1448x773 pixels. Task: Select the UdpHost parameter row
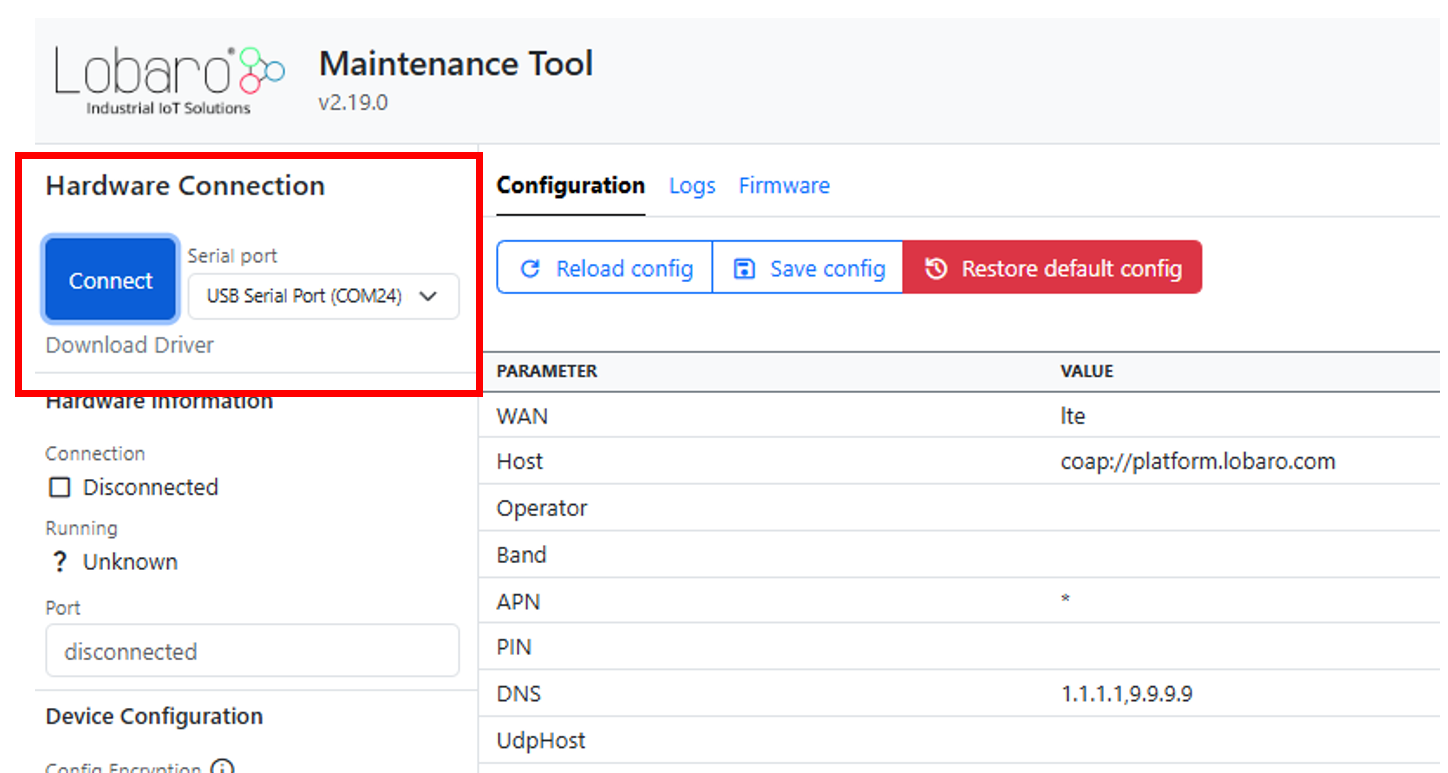[963, 740]
